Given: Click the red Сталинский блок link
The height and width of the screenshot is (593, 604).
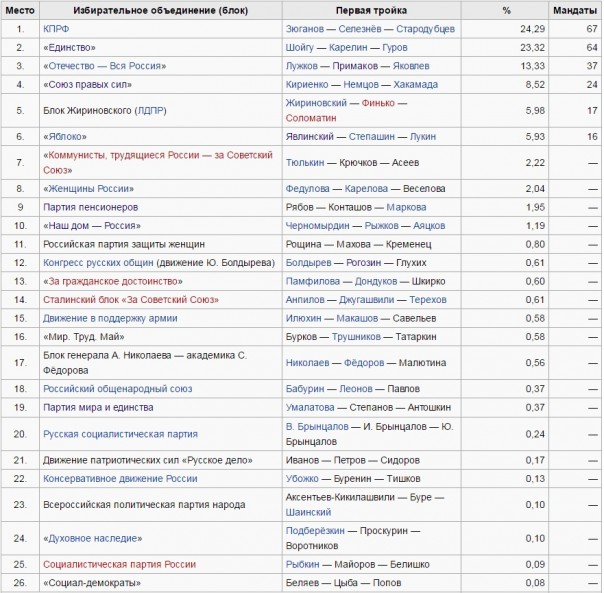Looking at the screenshot, I should (131, 299).
